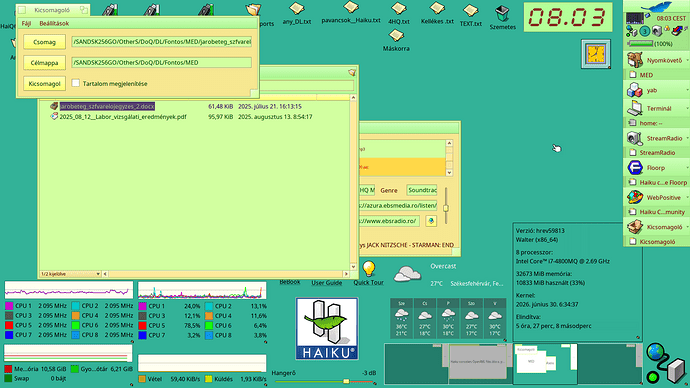Click the Haiku logo About replicant

[327, 329]
